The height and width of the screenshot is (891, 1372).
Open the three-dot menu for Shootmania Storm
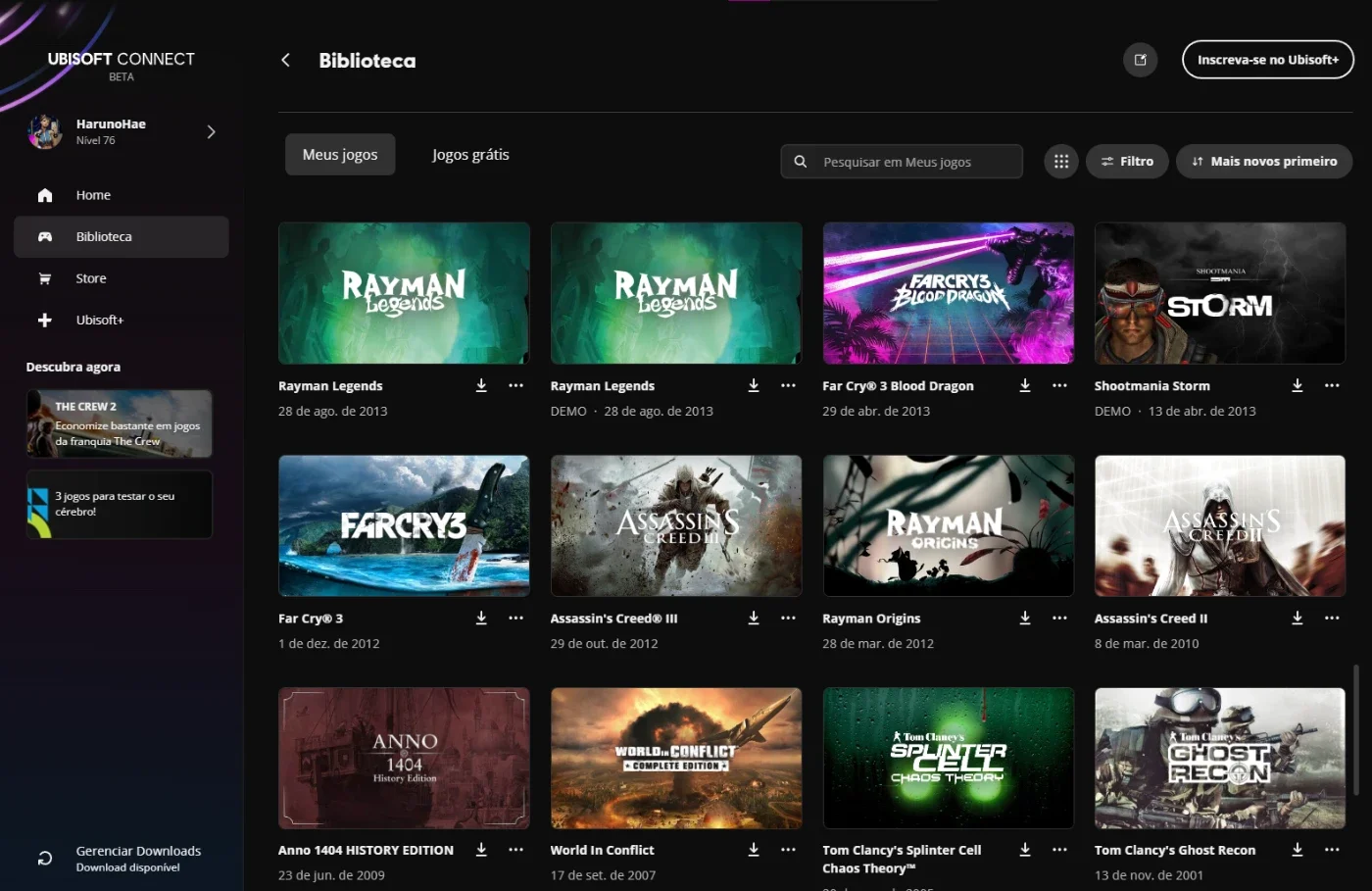point(1332,385)
